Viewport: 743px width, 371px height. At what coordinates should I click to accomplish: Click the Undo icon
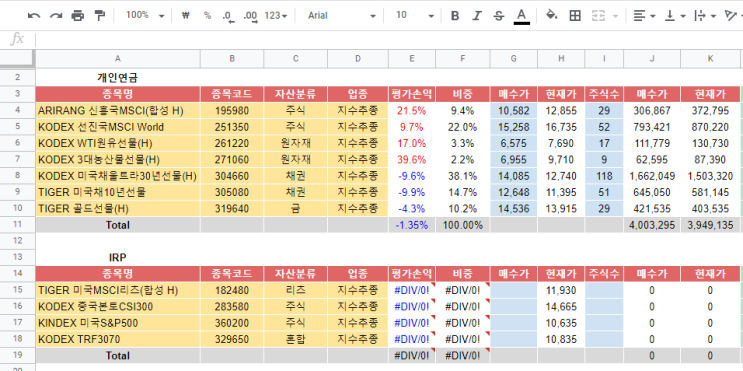(34, 16)
